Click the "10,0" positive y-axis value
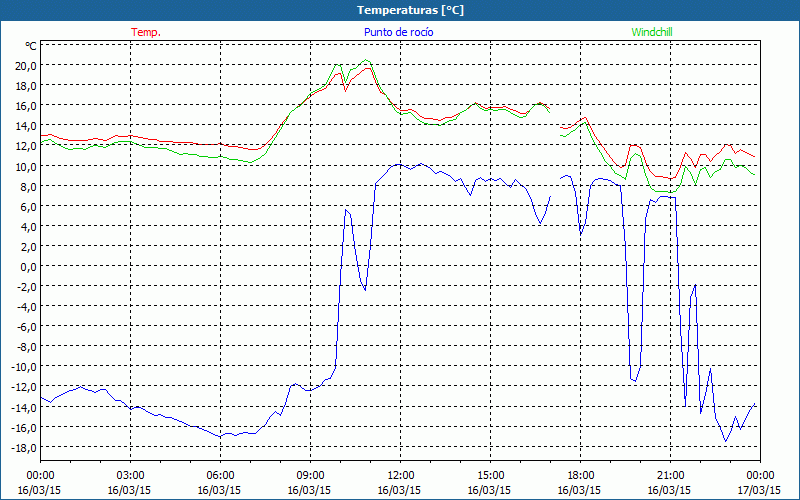Image resolution: width=800 pixels, height=500 pixels. pos(27,166)
